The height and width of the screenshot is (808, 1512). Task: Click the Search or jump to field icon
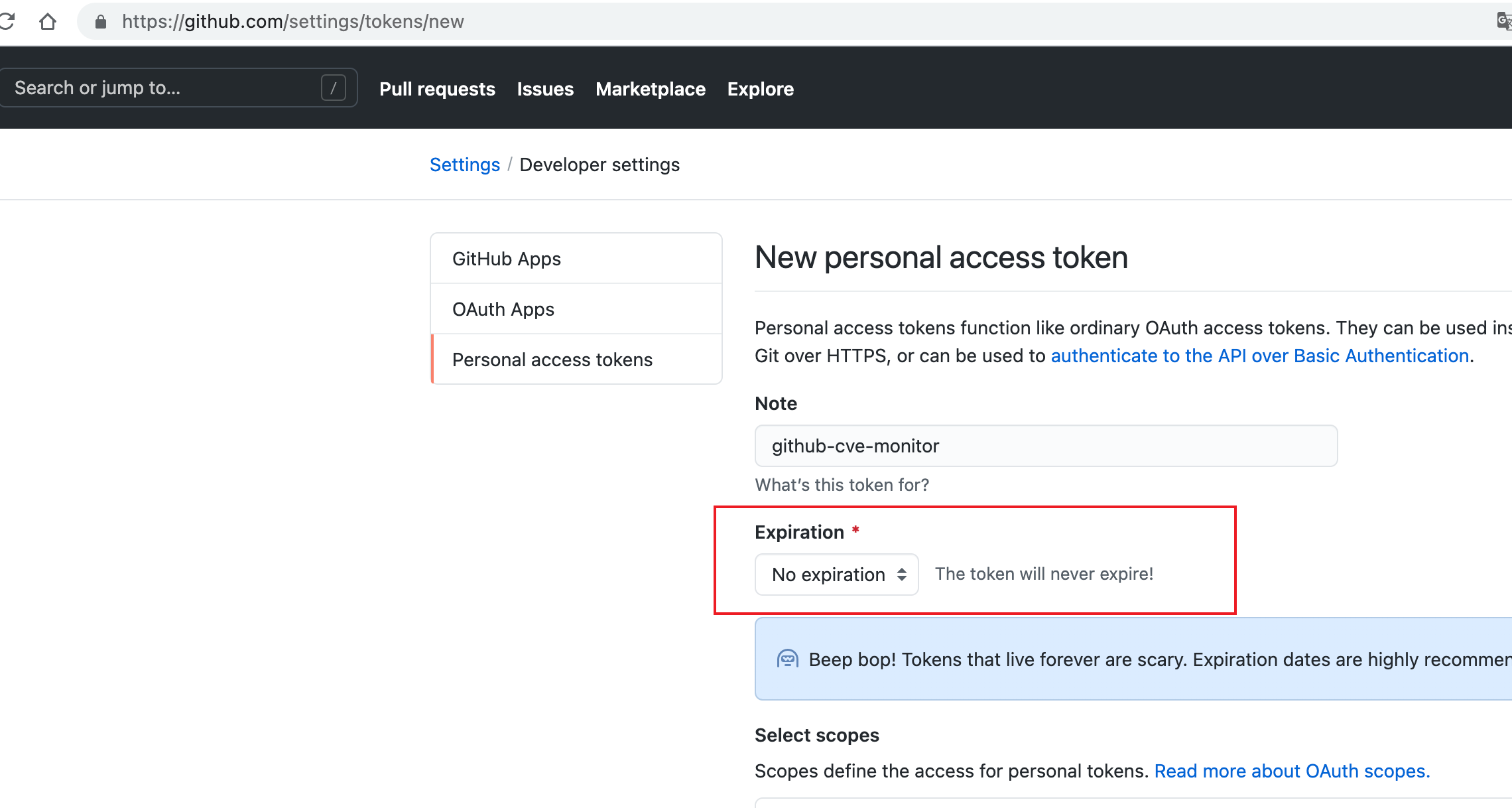click(x=331, y=87)
